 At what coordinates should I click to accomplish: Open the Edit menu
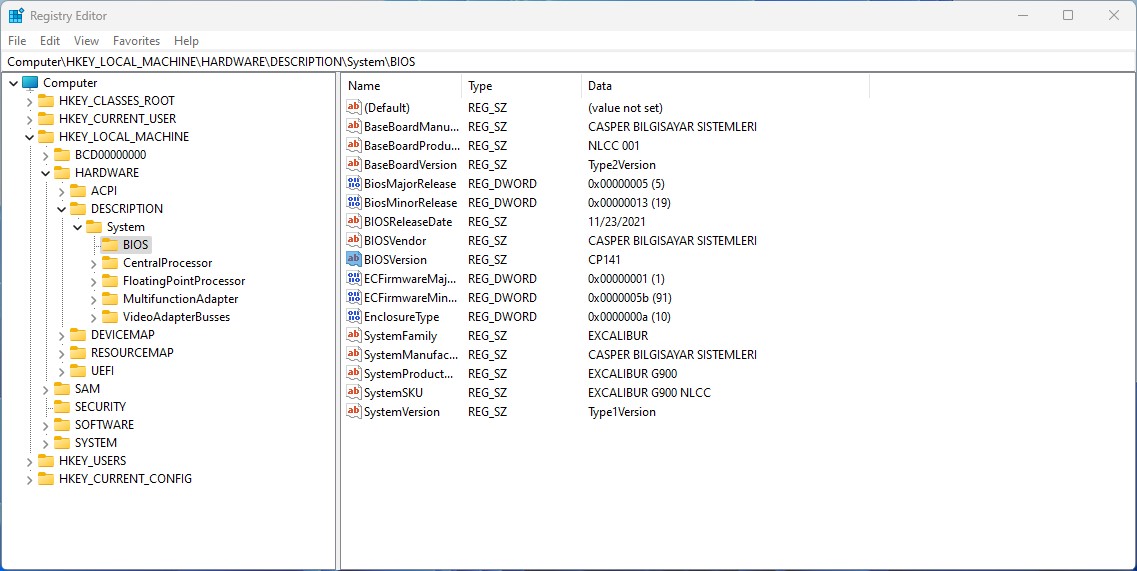(x=50, y=41)
